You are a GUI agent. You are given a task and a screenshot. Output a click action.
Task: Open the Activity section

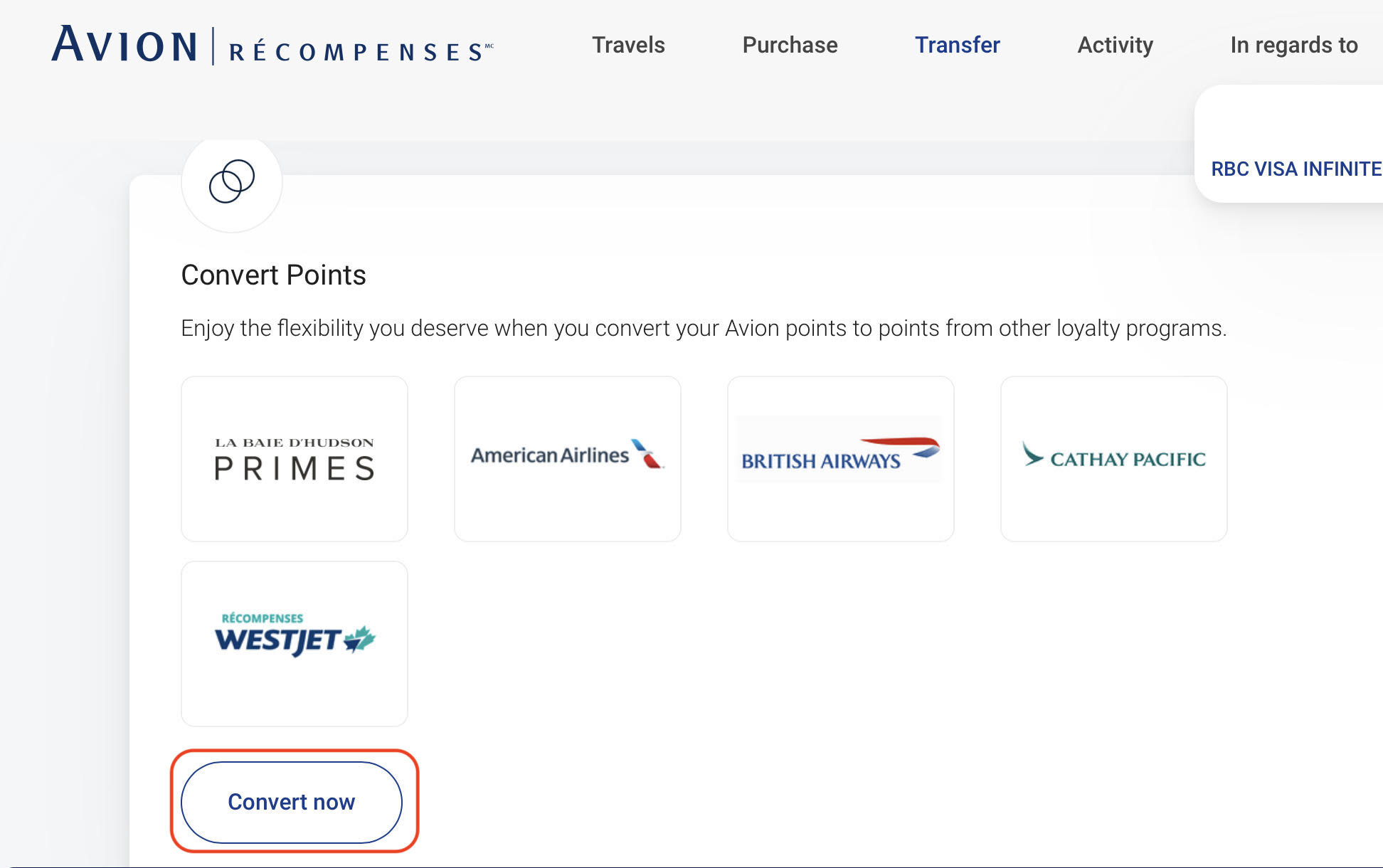click(1115, 44)
